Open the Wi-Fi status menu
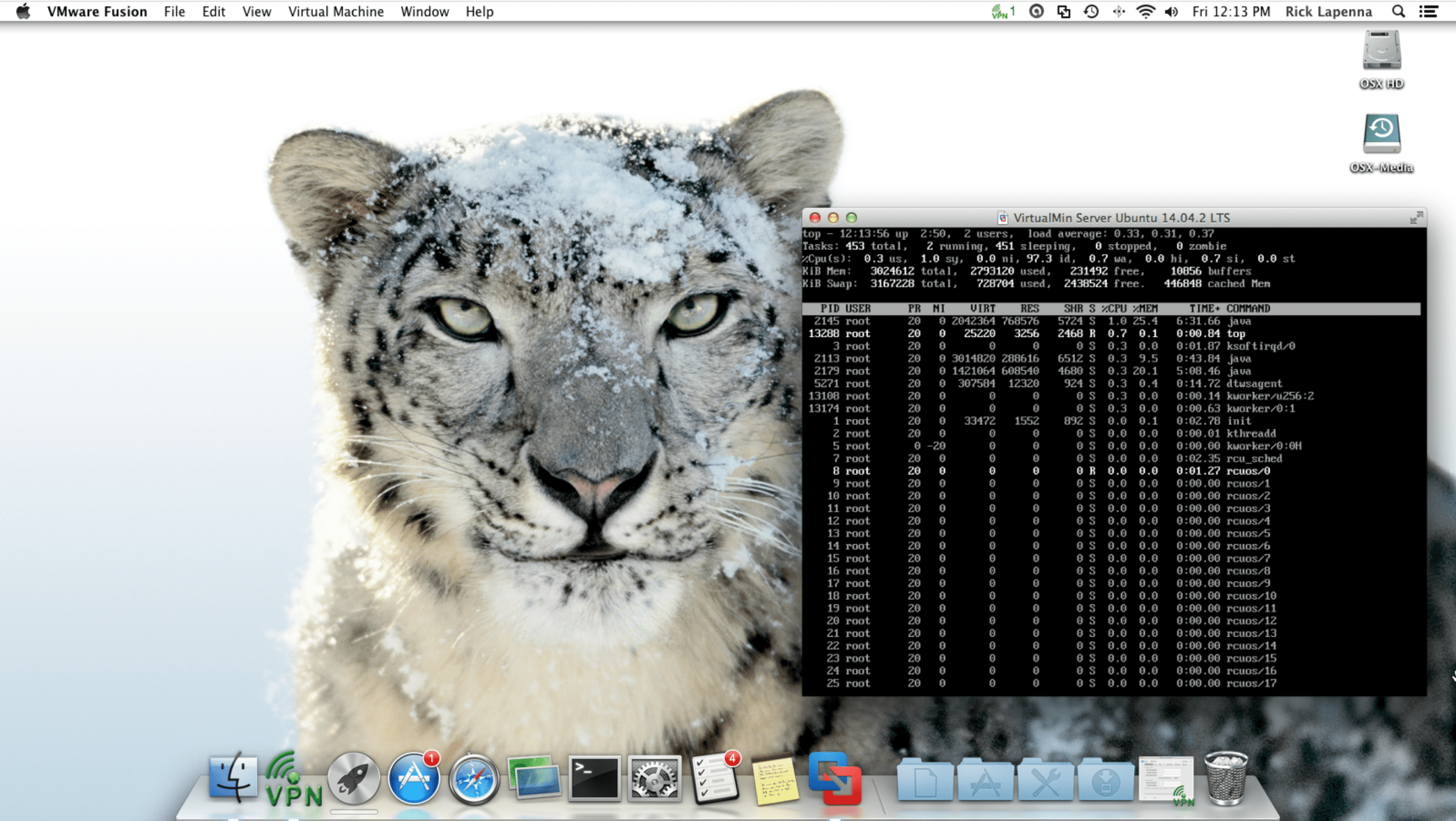Screen dimensions: 1456x821 pos(1145,11)
